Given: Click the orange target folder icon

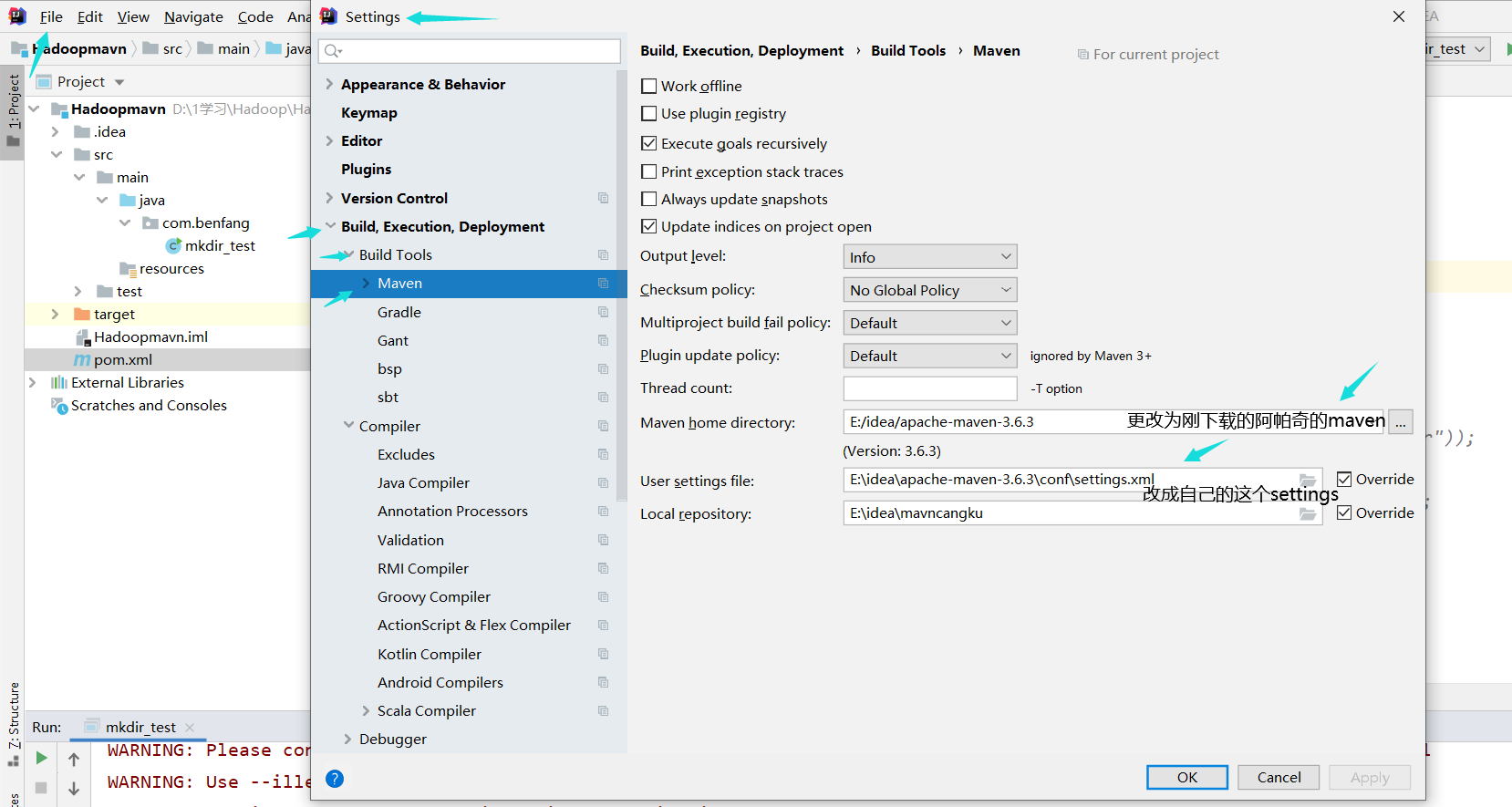Looking at the screenshot, I should click(x=82, y=315).
